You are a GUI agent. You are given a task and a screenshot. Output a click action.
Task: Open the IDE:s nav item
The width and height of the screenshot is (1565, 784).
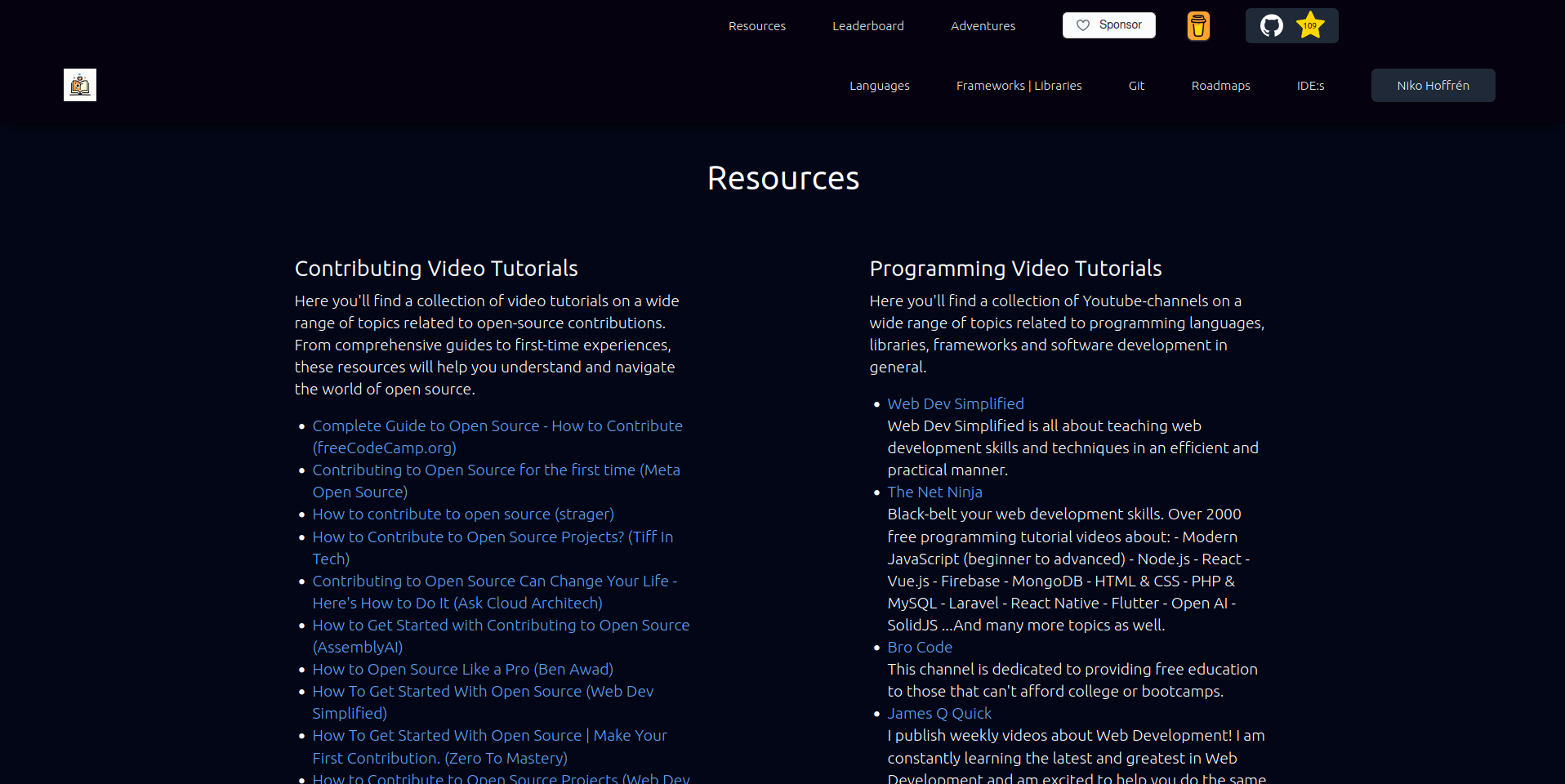pos(1311,86)
